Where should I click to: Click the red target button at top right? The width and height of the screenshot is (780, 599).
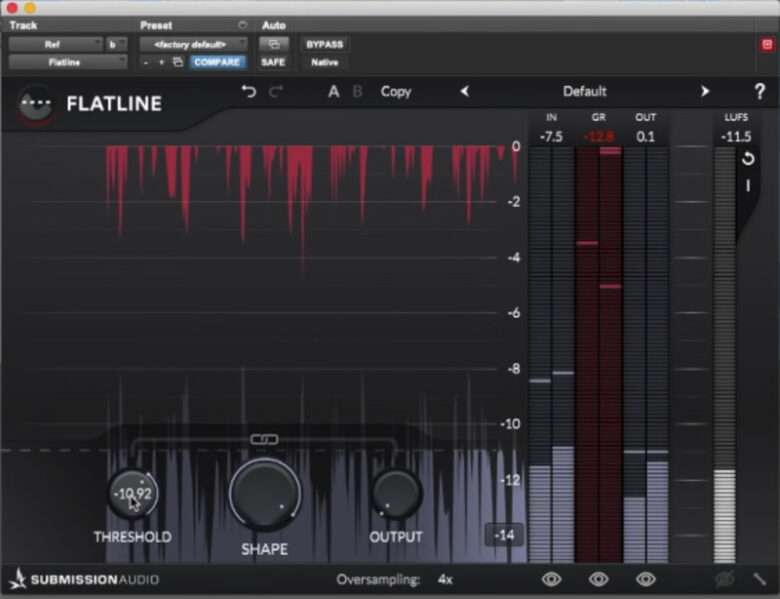point(767,45)
